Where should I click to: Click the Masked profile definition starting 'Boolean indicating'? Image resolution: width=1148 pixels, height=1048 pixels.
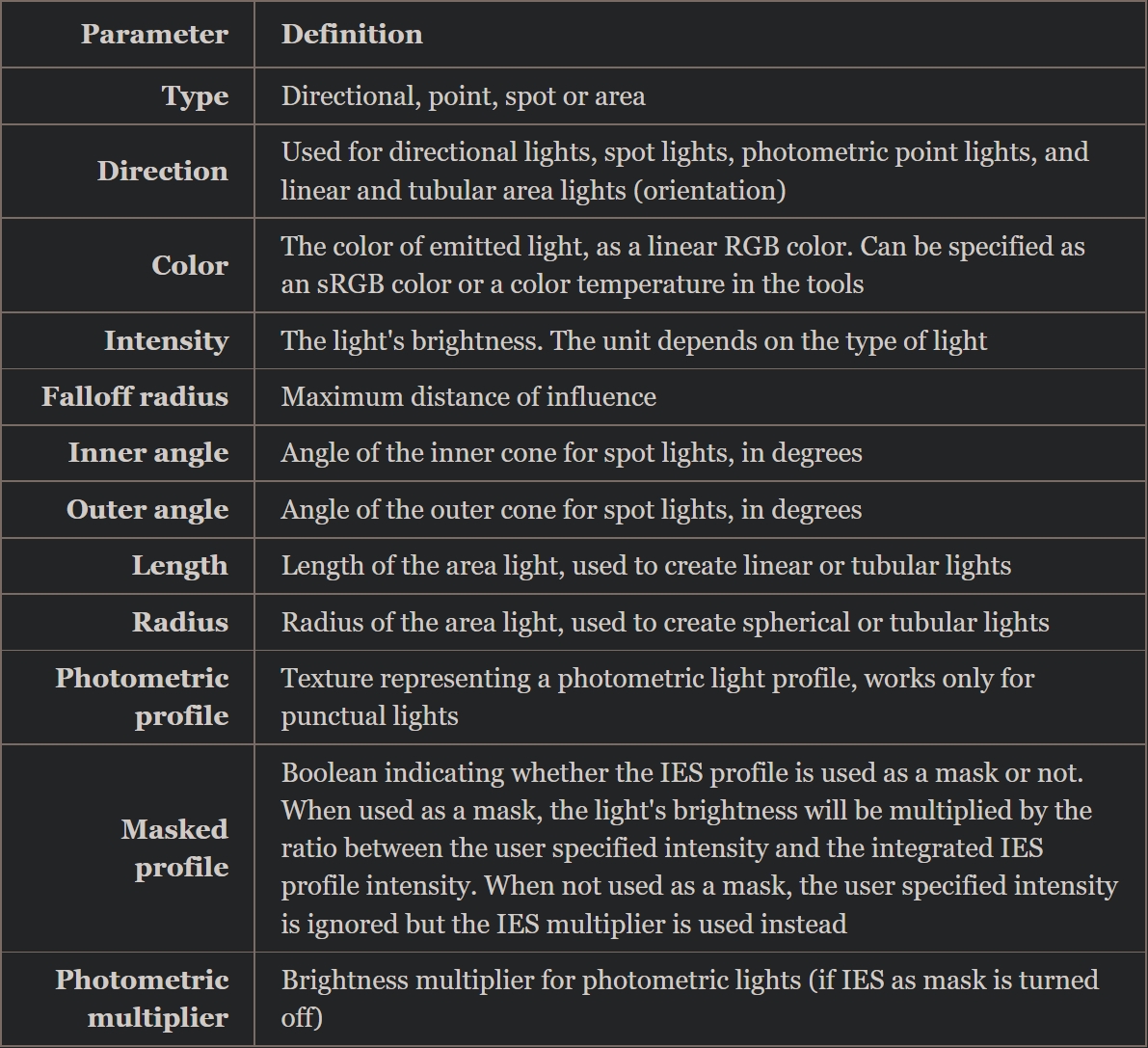(699, 848)
